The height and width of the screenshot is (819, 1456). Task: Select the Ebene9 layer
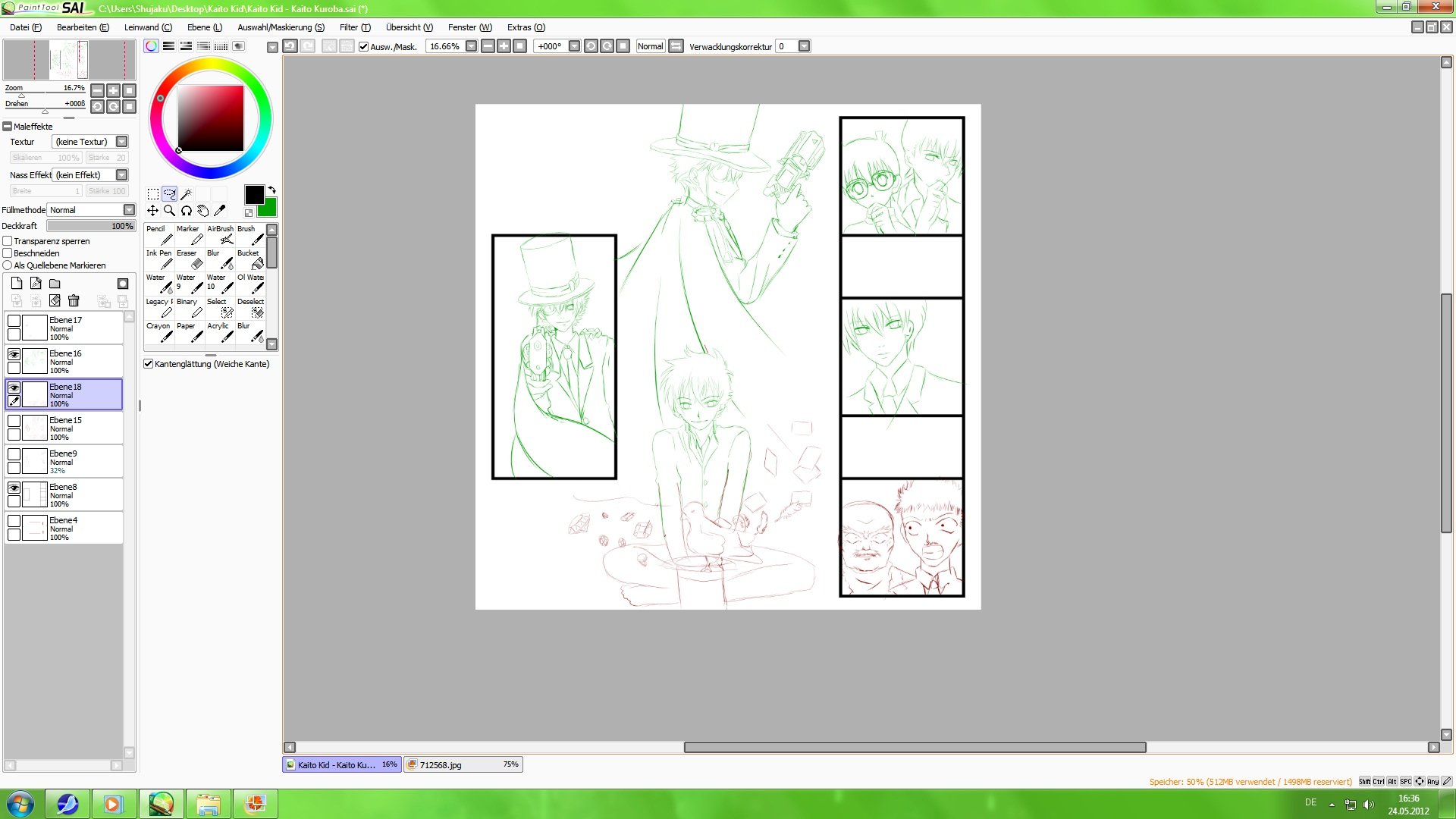tap(64, 461)
